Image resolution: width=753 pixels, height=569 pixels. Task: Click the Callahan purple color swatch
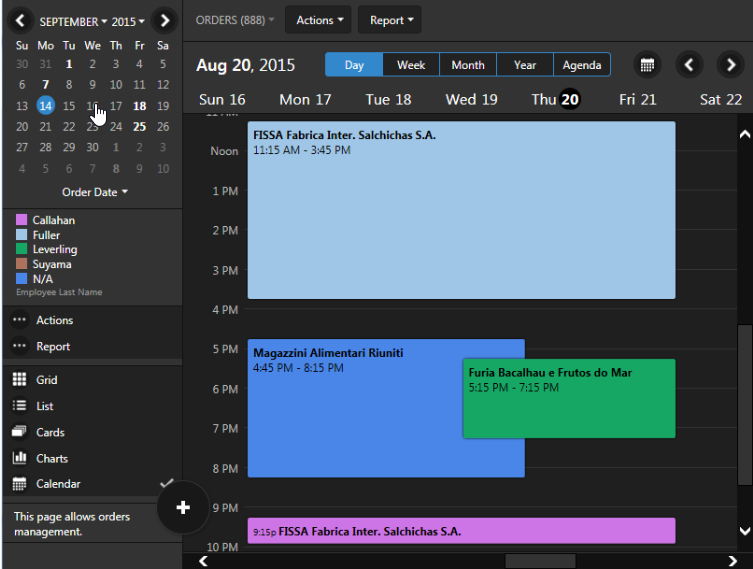(20, 220)
